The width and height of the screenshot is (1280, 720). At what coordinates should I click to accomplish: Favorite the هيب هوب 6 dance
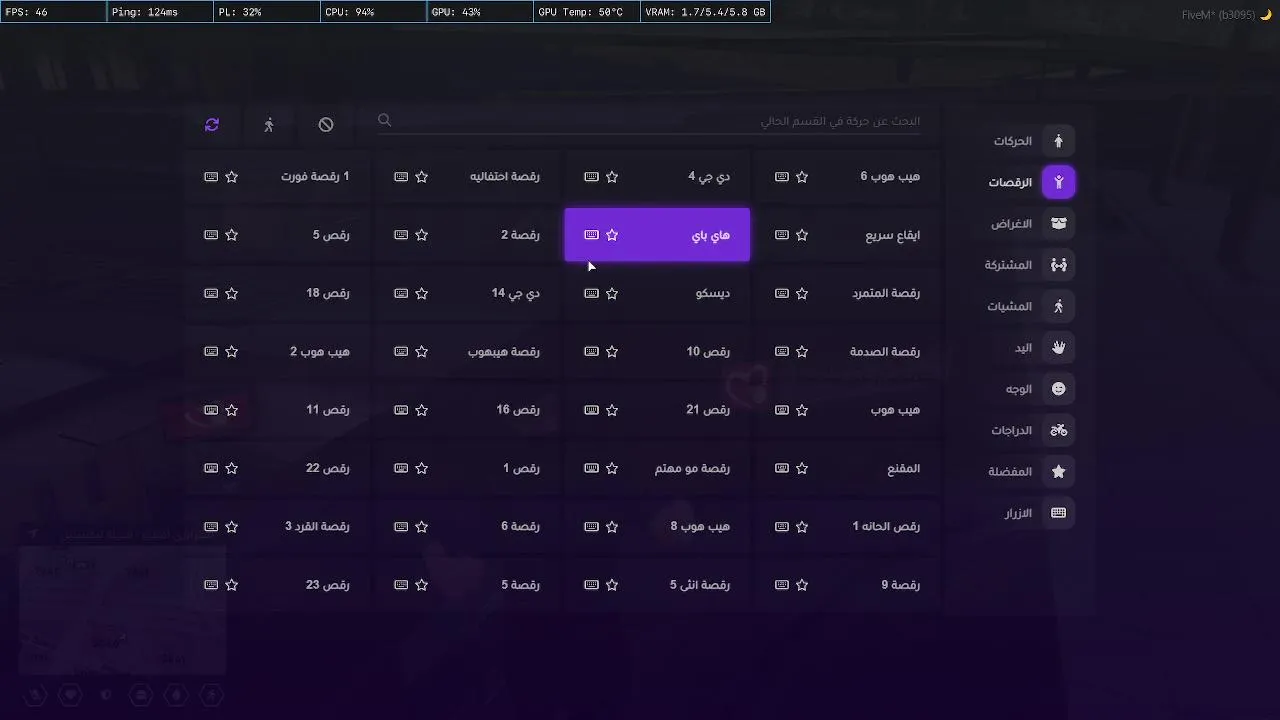coord(803,177)
